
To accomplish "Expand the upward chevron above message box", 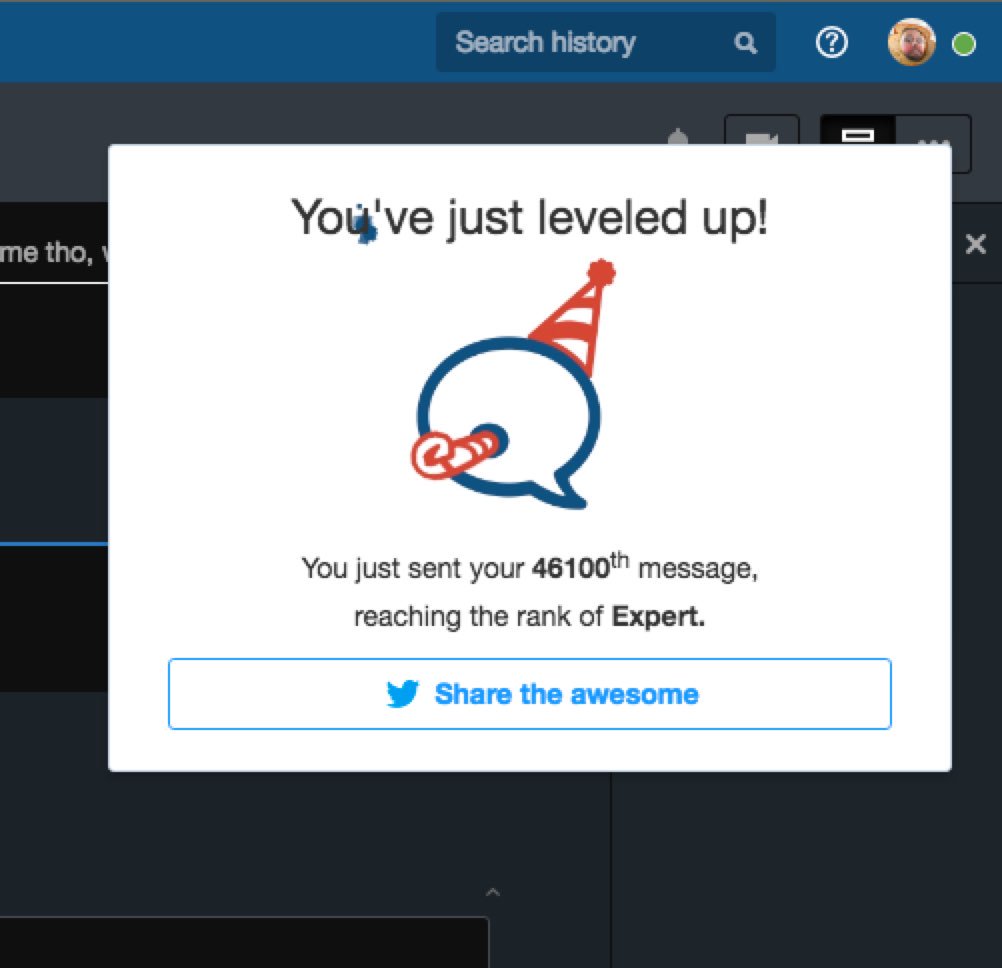I will (x=492, y=892).
